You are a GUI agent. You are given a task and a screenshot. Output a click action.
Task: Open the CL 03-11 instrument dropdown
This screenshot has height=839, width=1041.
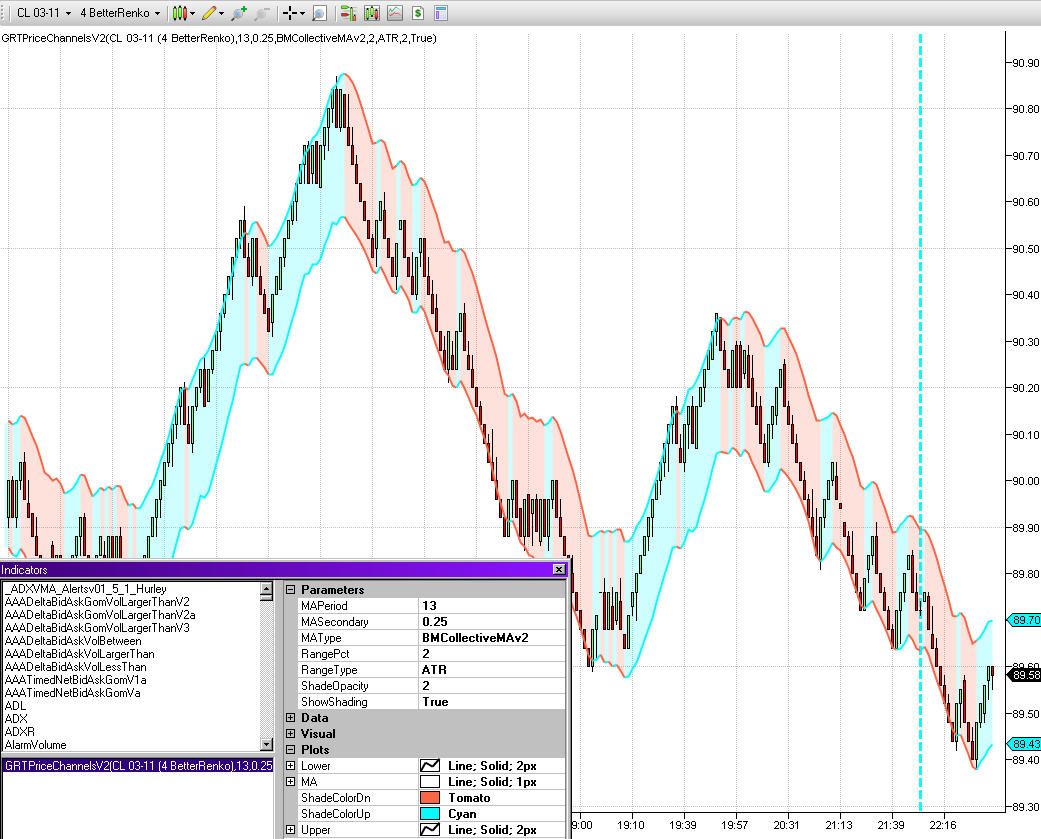[x=42, y=13]
